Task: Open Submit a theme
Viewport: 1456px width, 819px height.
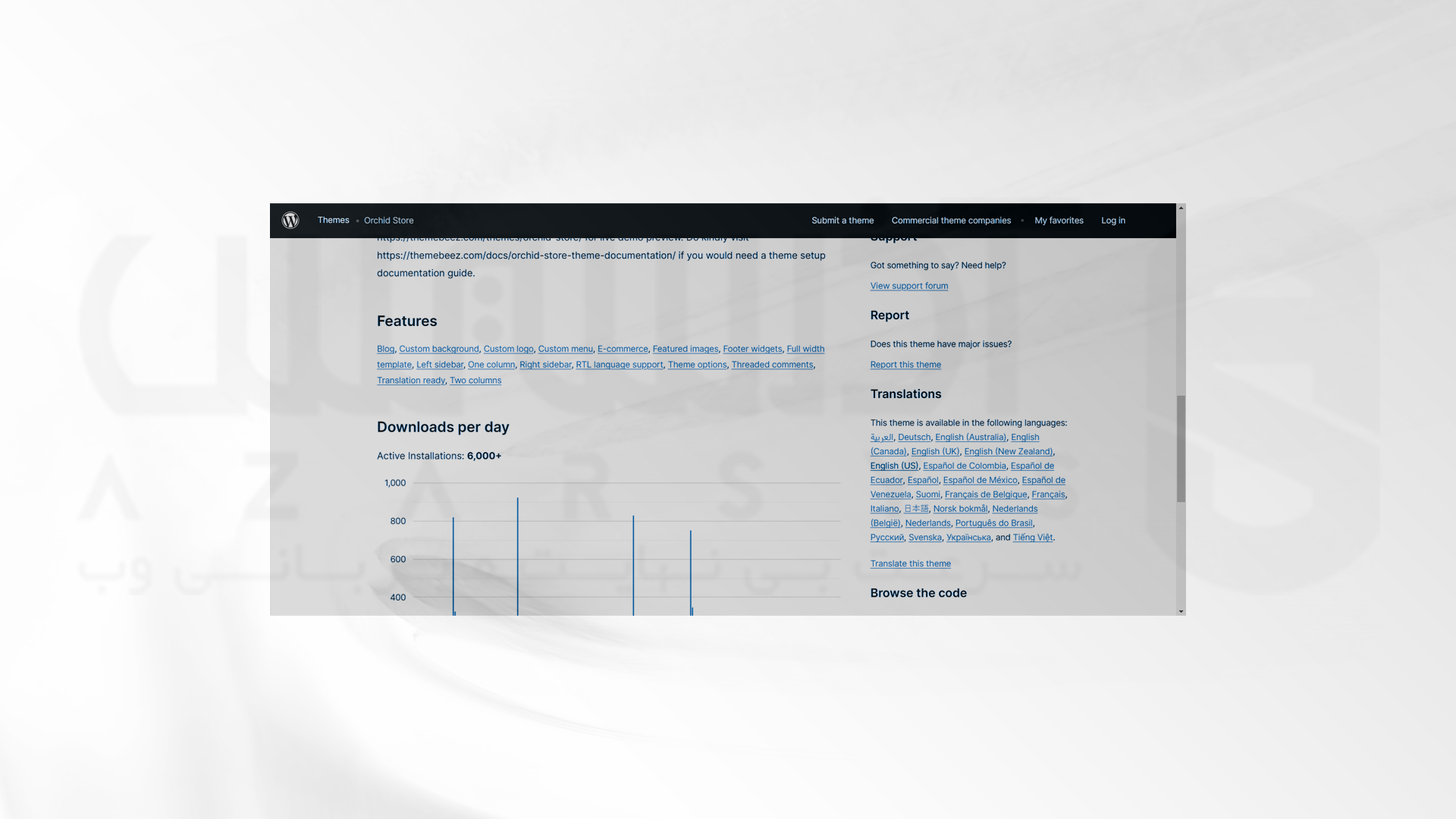Action: pos(843,221)
